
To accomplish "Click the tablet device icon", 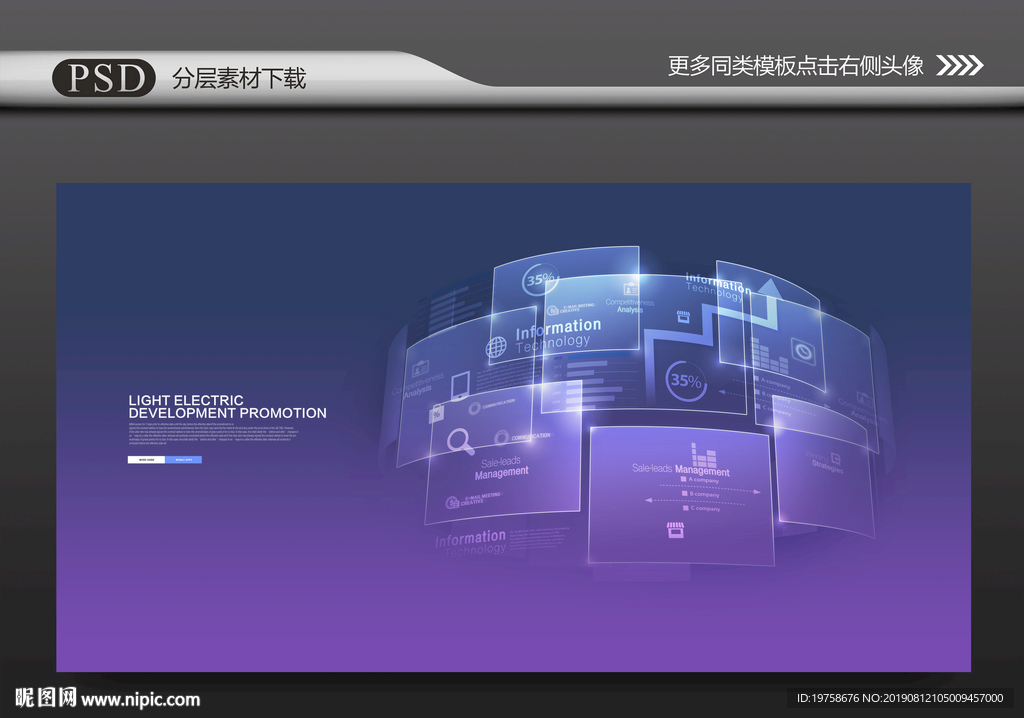I will point(460,385).
